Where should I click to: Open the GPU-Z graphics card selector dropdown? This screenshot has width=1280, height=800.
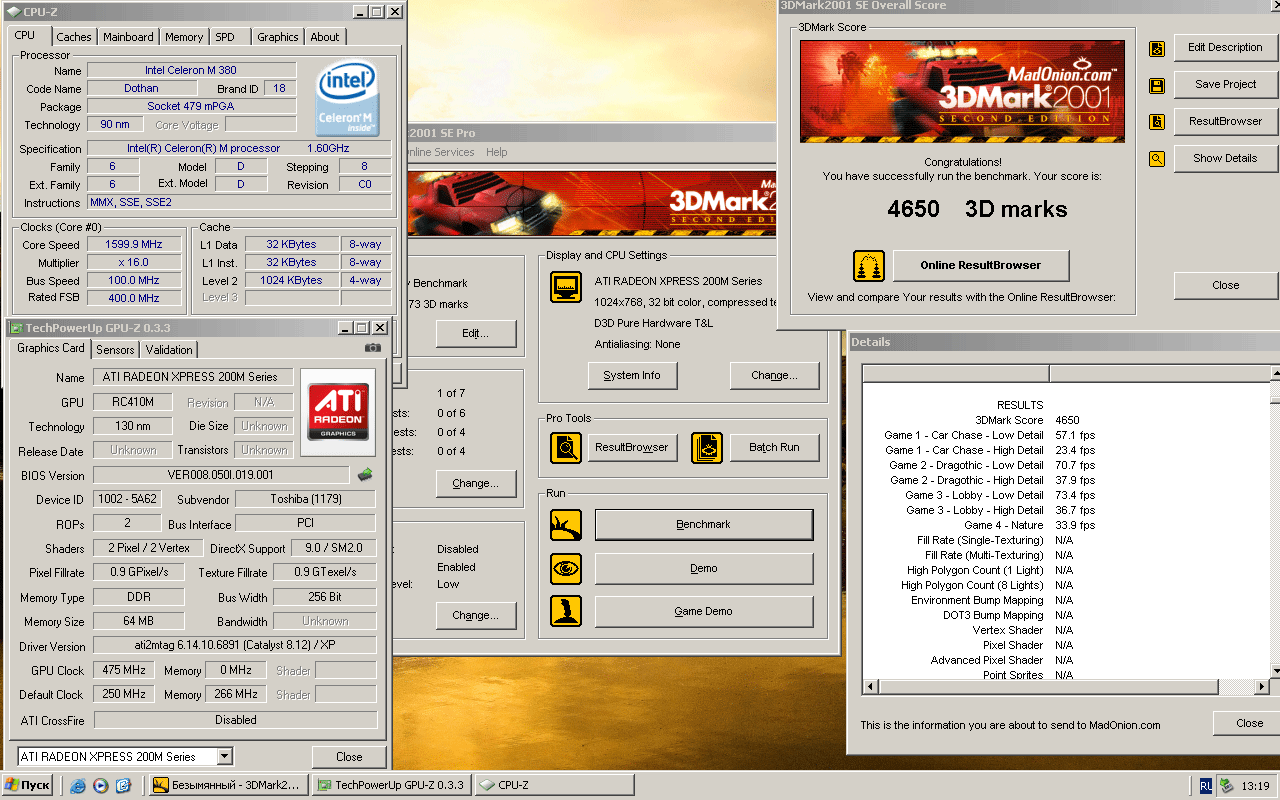coord(225,757)
